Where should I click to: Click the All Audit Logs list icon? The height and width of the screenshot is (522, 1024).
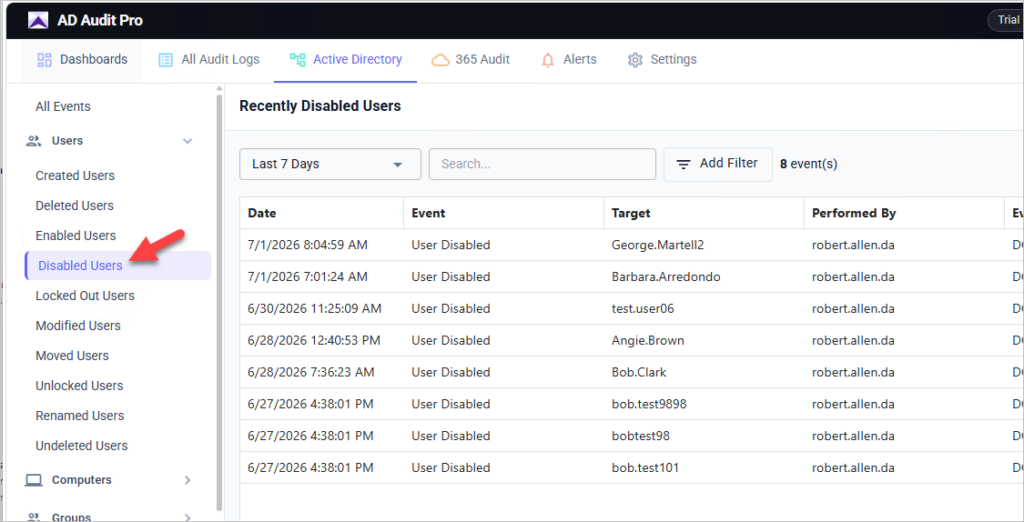[166, 60]
